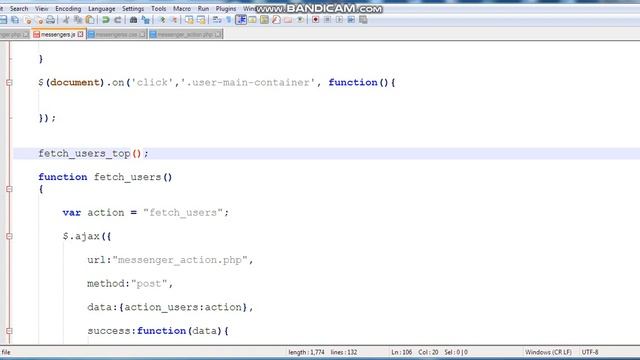Click the Save Recorded Macro icon

click(363, 20)
